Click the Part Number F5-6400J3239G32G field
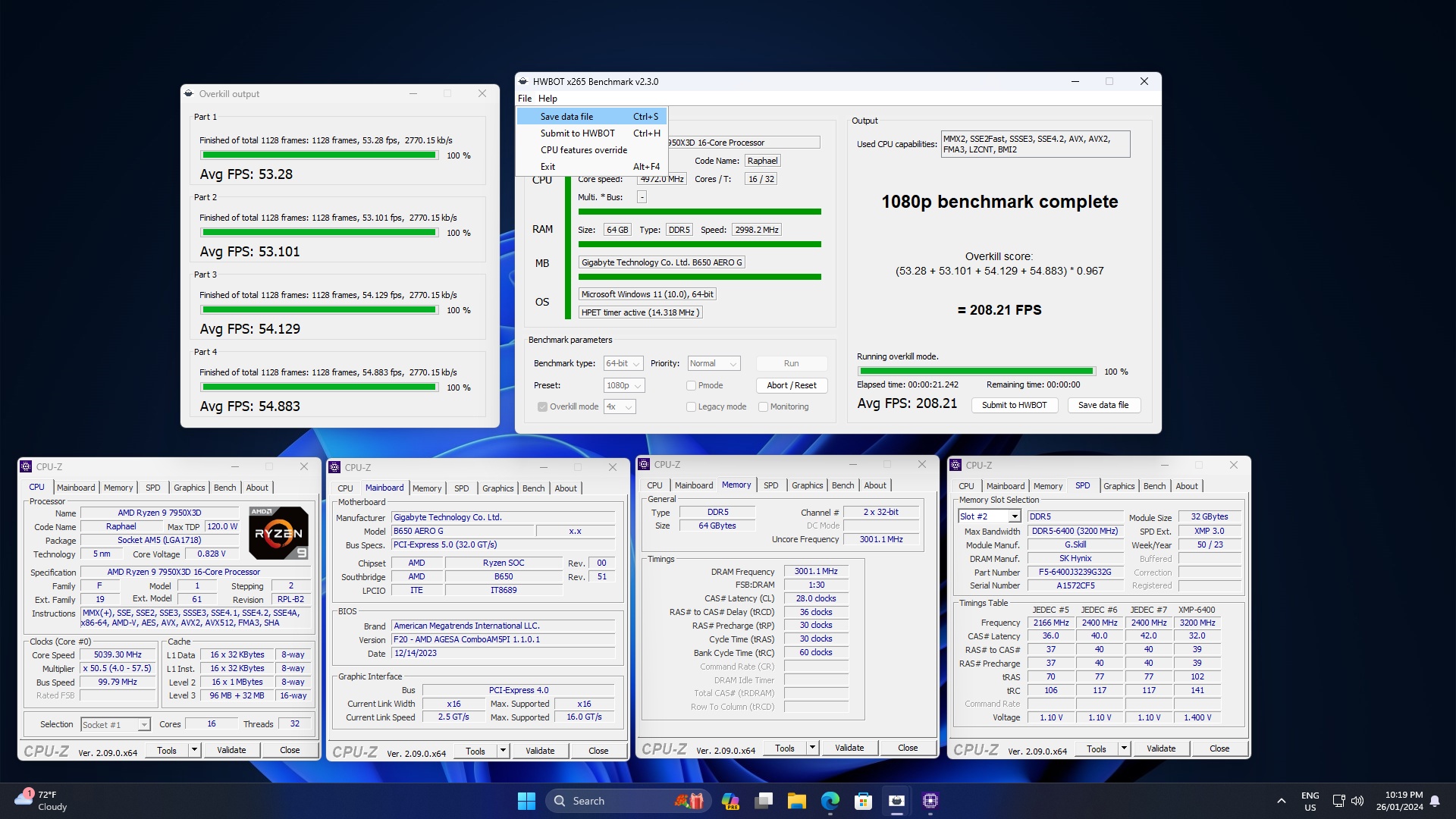This screenshot has height=819, width=1456. 1075,573
